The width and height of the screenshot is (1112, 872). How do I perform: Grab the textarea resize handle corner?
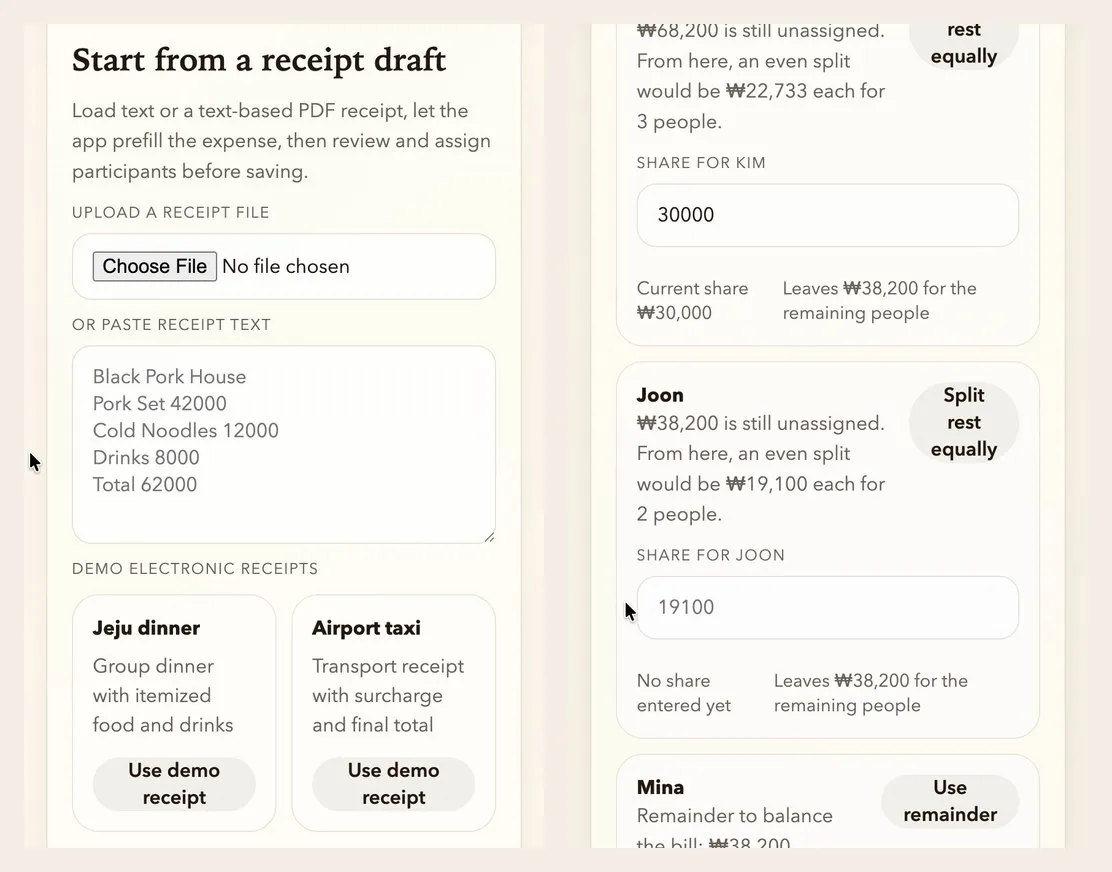click(x=489, y=537)
